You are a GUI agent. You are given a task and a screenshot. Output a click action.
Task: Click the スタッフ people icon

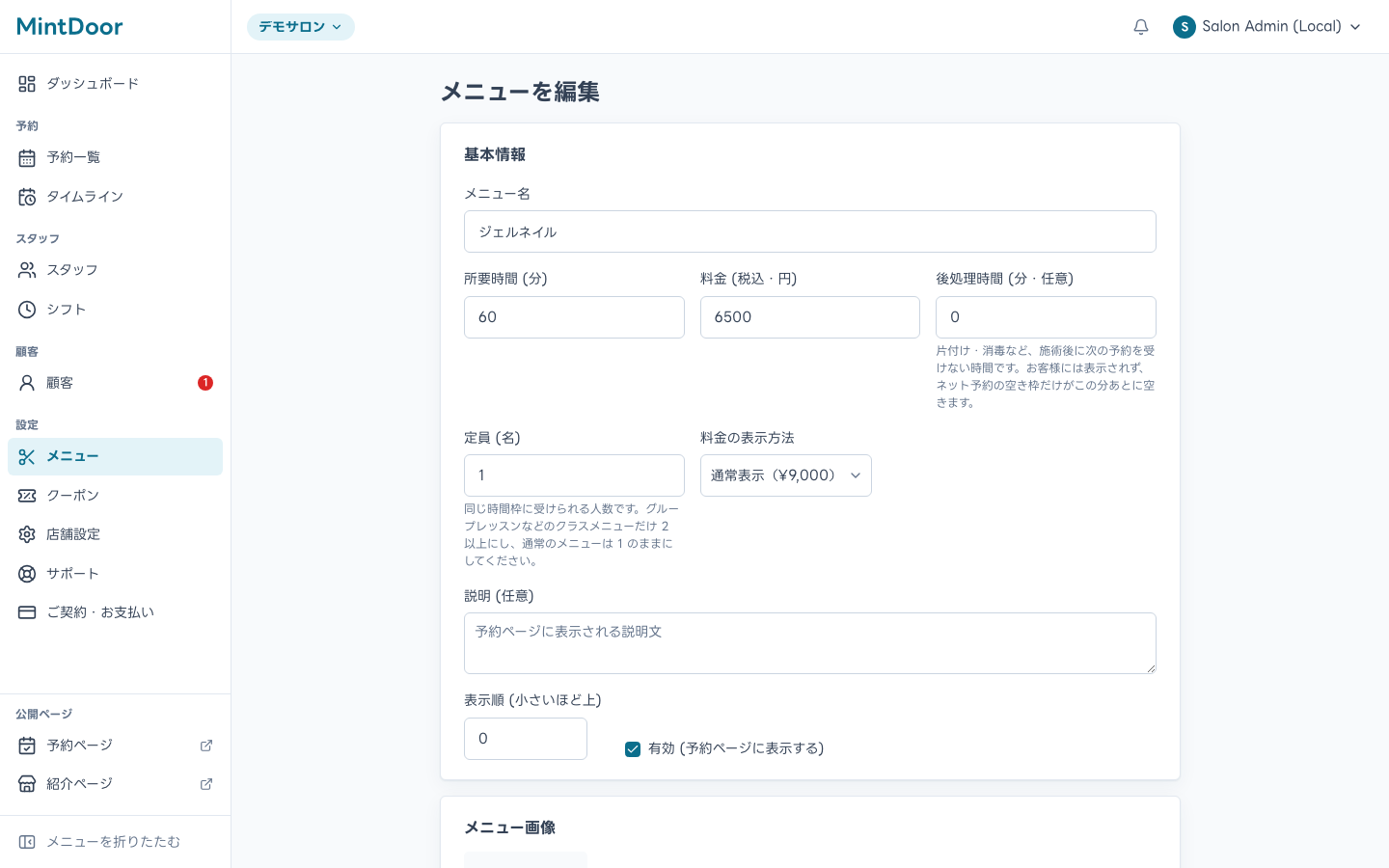pyautogui.click(x=27, y=270)
